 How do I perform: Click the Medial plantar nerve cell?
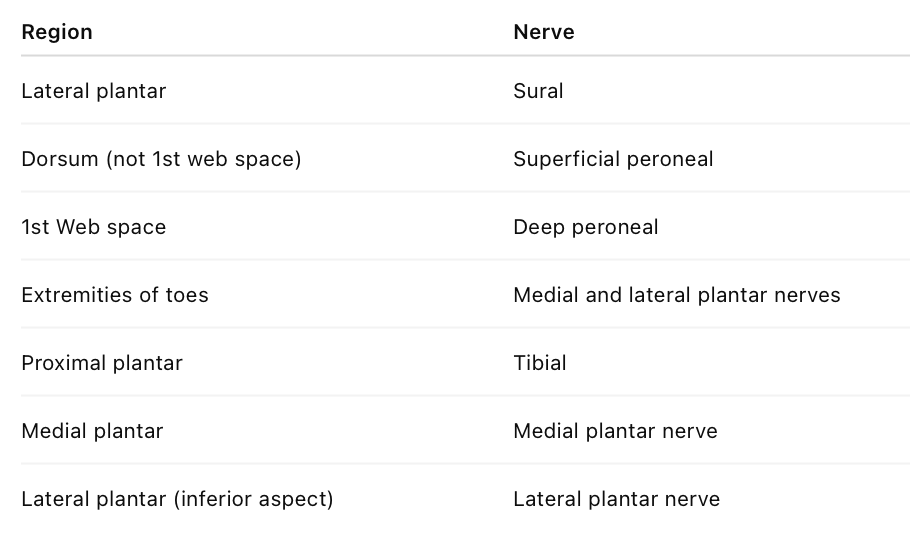coord(615,431)
